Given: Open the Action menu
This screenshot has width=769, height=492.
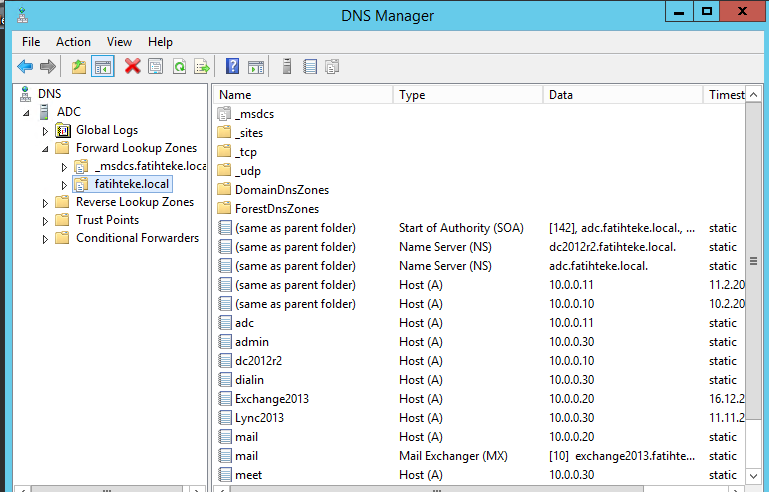Looking at the screenshot, I should click(73, 42).
